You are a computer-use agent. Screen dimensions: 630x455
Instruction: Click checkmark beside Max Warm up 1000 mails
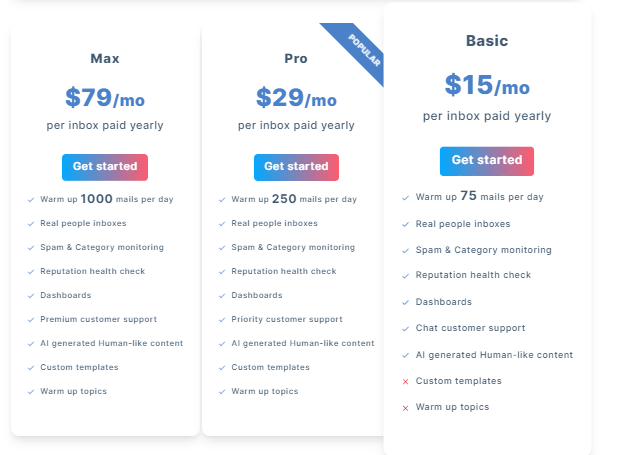31,200
